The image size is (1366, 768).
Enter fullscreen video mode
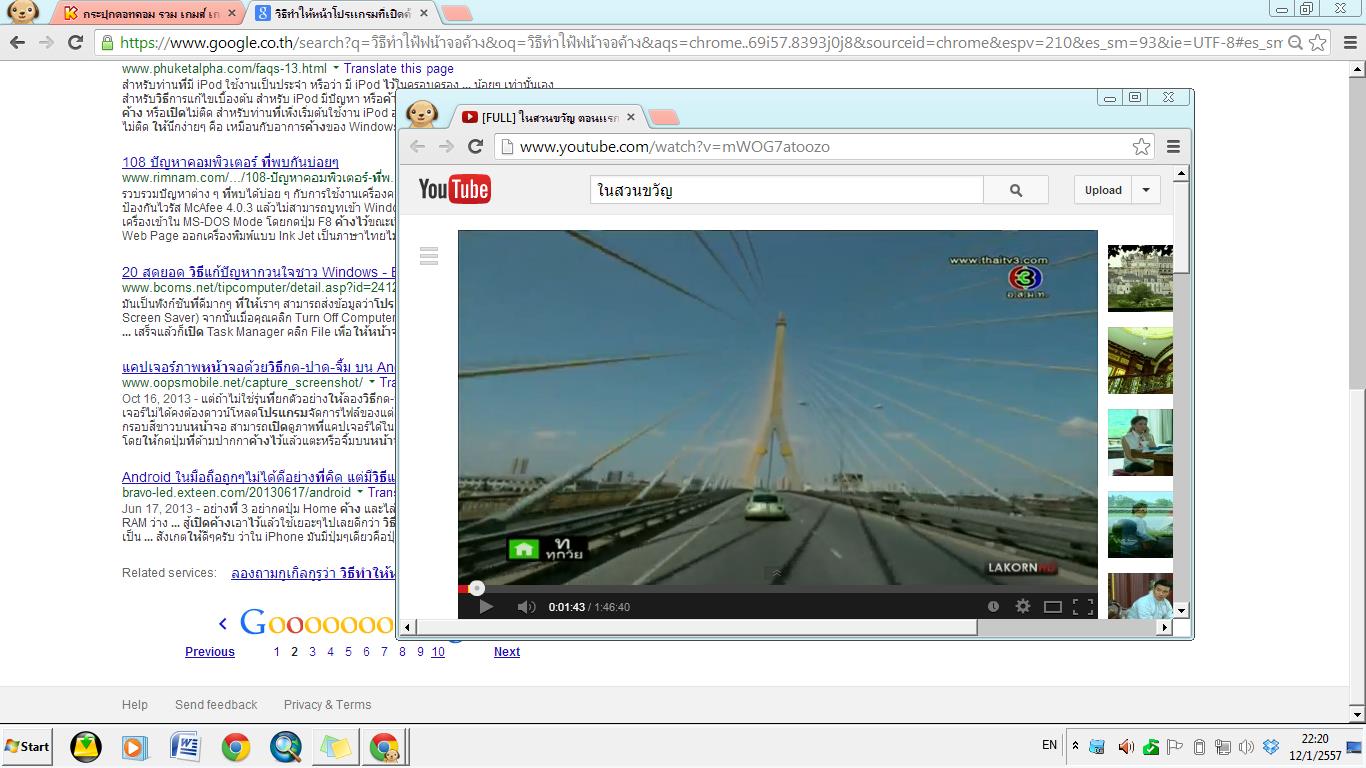(1082, 606)
